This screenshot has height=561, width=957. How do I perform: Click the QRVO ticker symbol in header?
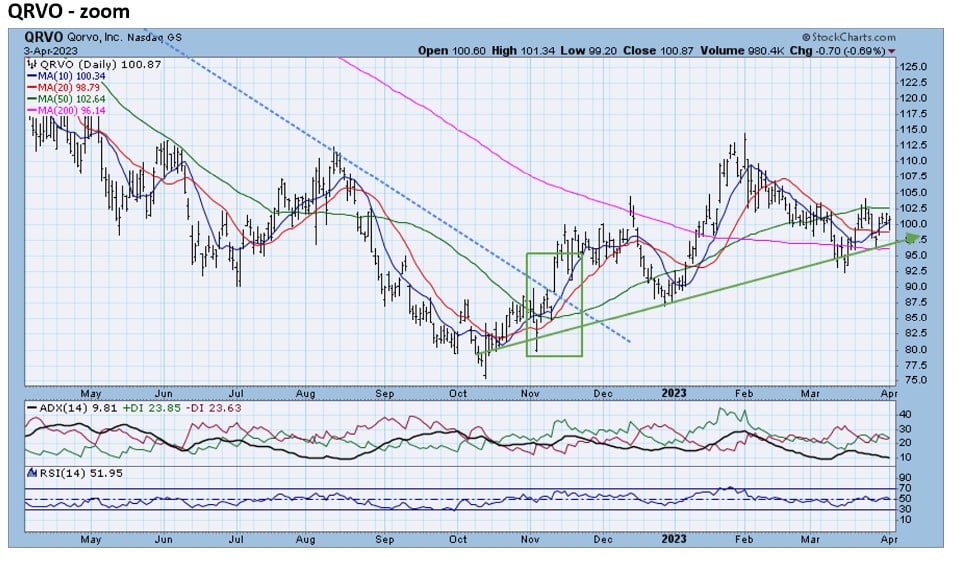[40, 37]
